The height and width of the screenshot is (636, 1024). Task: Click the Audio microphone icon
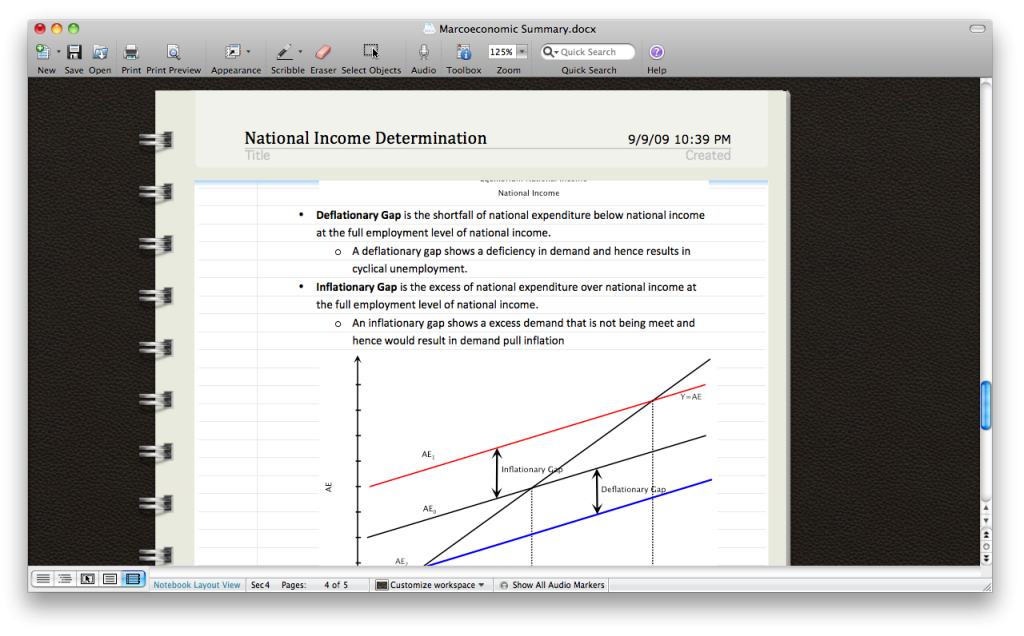pos(423,52)
